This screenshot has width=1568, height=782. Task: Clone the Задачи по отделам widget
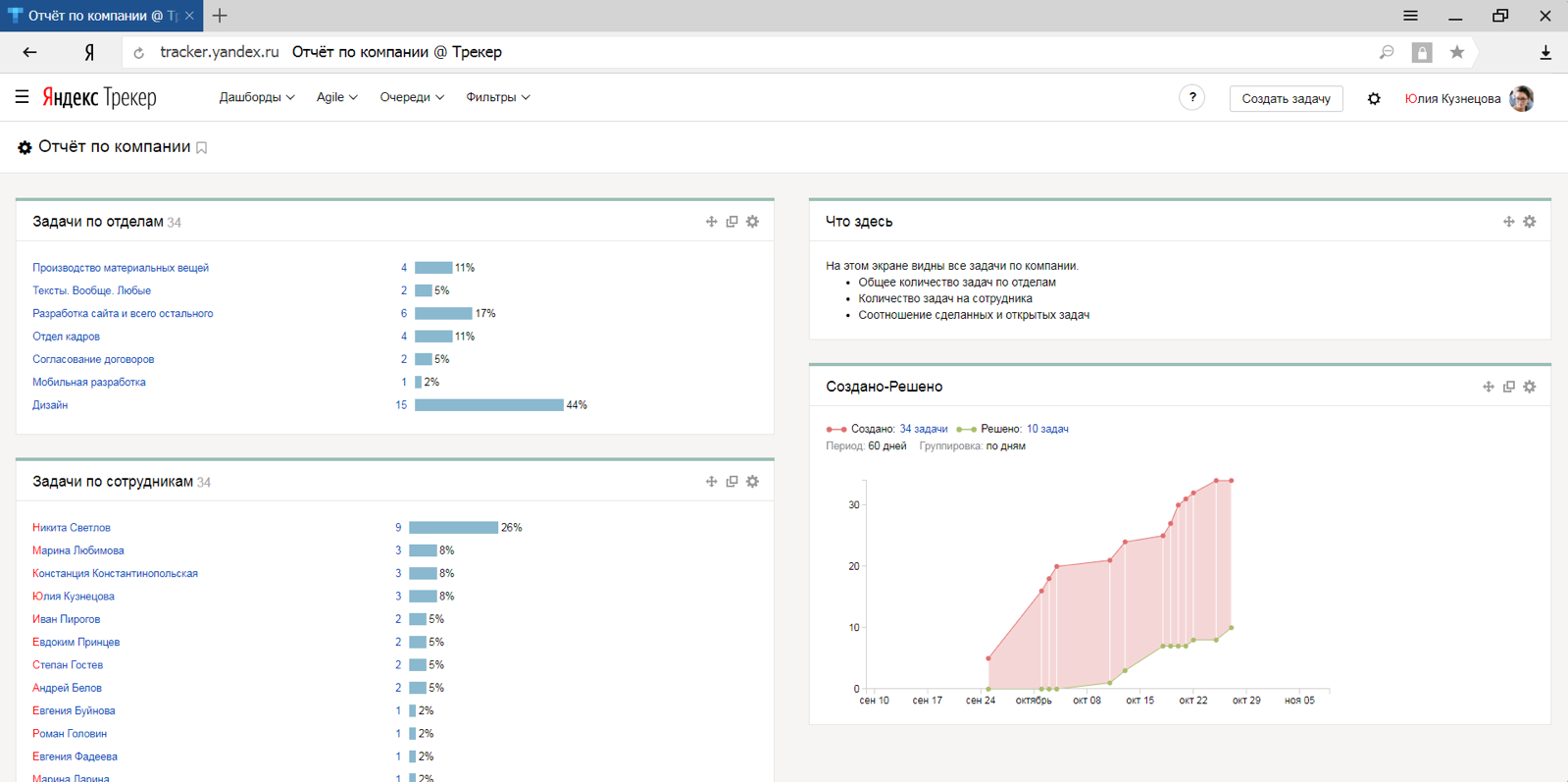(732, 222)
